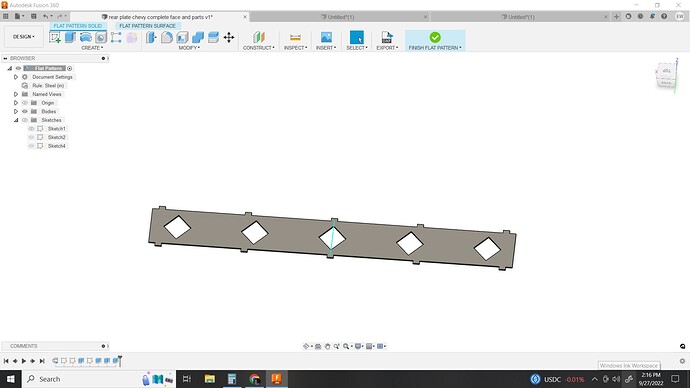Viewport: 690px width, 388px height.
Task: Click the Extrude tool icon
Action: (x=70, y=37)
